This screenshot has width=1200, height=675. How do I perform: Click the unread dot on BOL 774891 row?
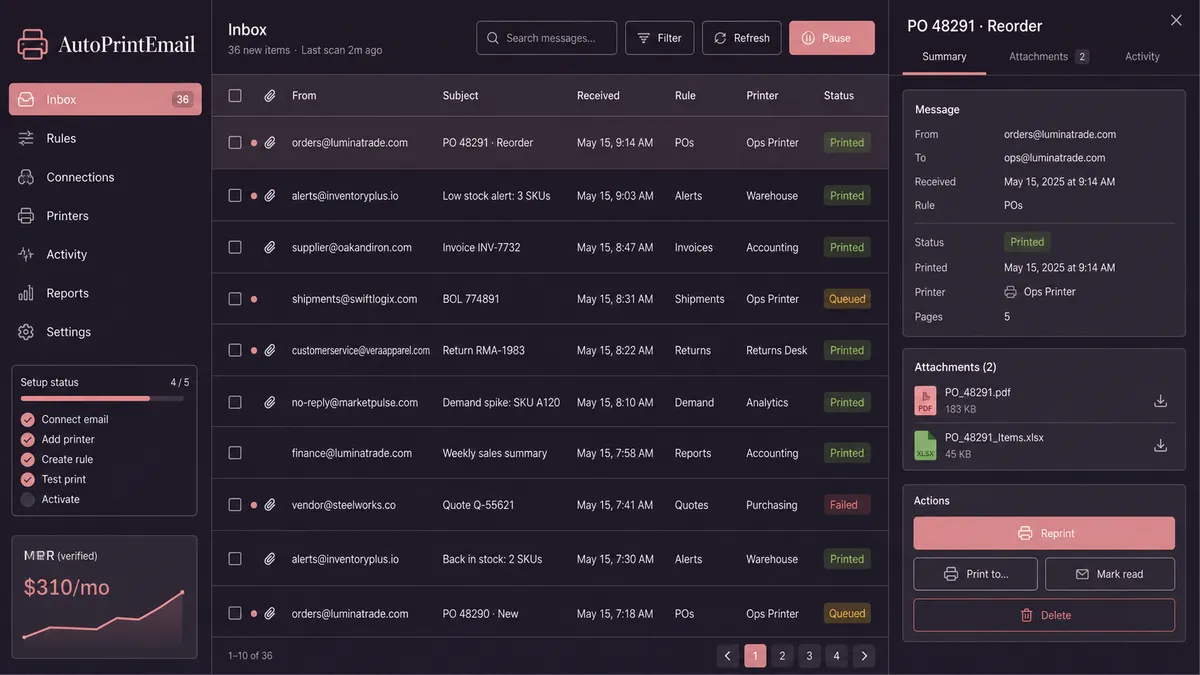(x=254, y=299)
